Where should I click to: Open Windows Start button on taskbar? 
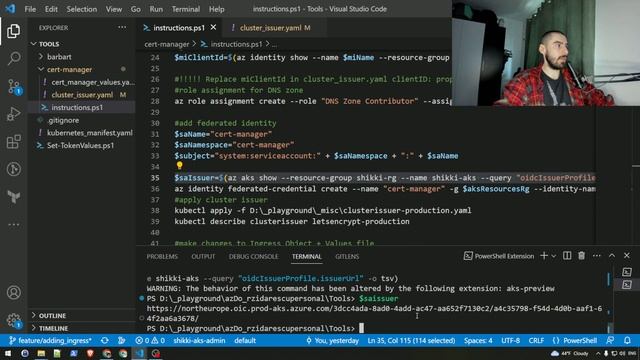pos(8,353)
